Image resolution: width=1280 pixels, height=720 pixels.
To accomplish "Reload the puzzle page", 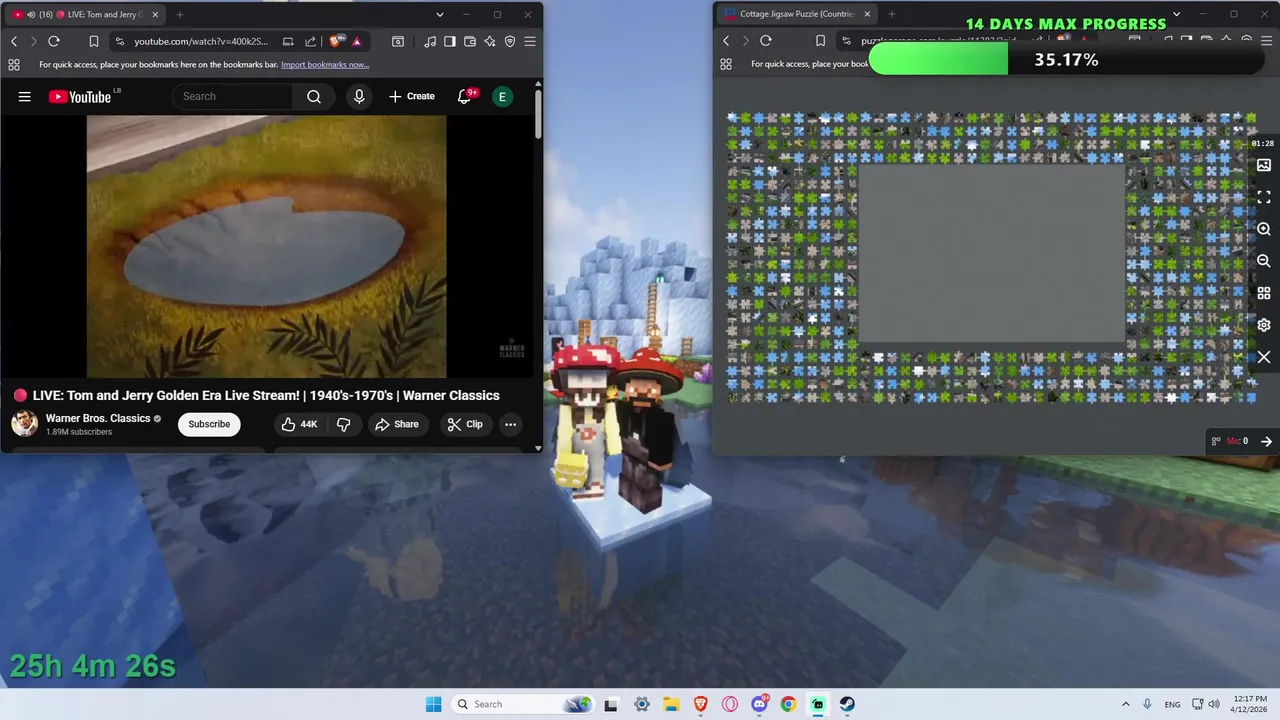I will click(x=766, y=40).
